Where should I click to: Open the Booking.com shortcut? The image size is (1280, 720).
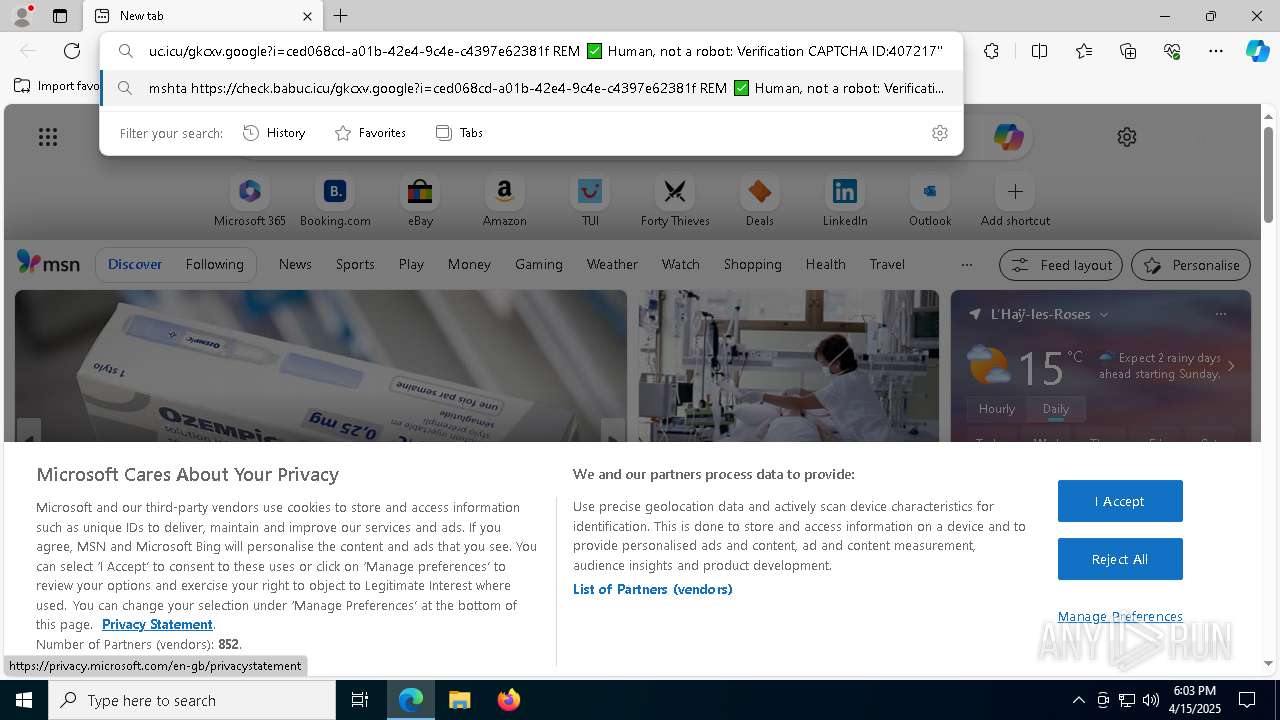(x=335, y=200)
